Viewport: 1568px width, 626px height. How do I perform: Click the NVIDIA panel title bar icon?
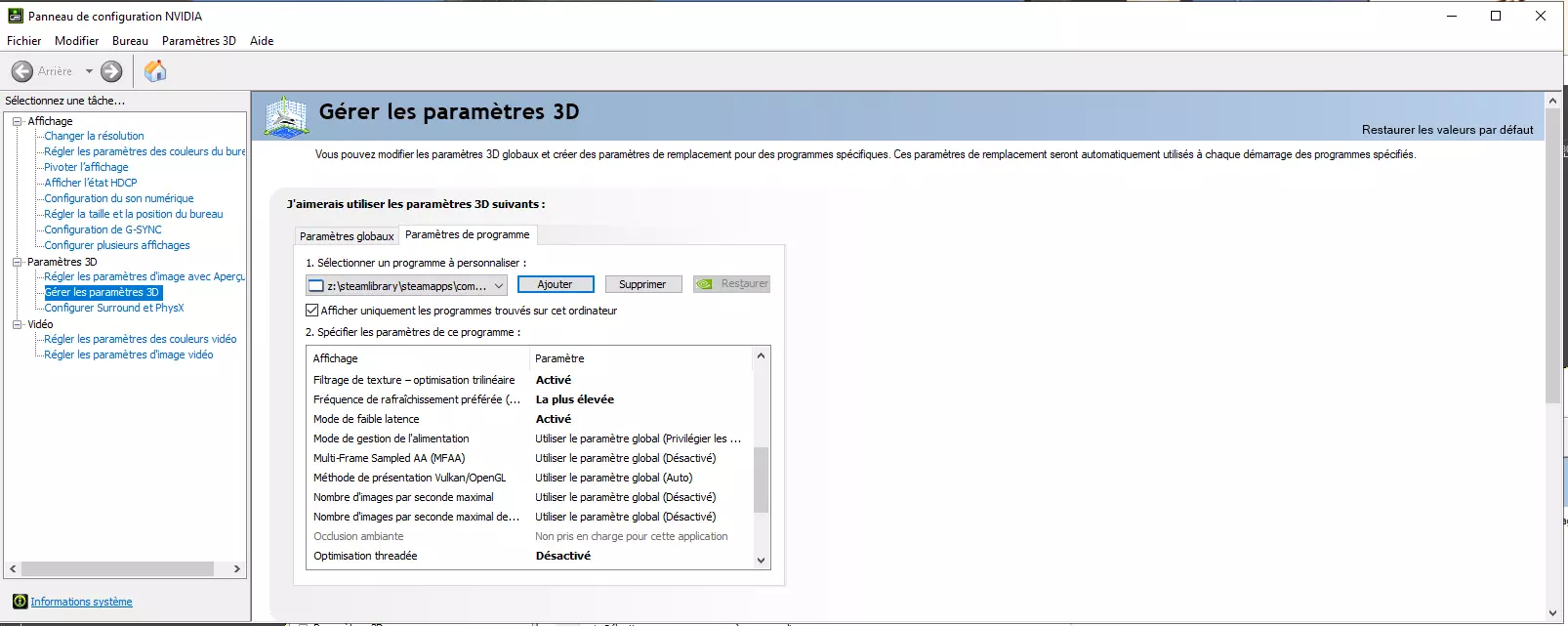tap(16, 16)
